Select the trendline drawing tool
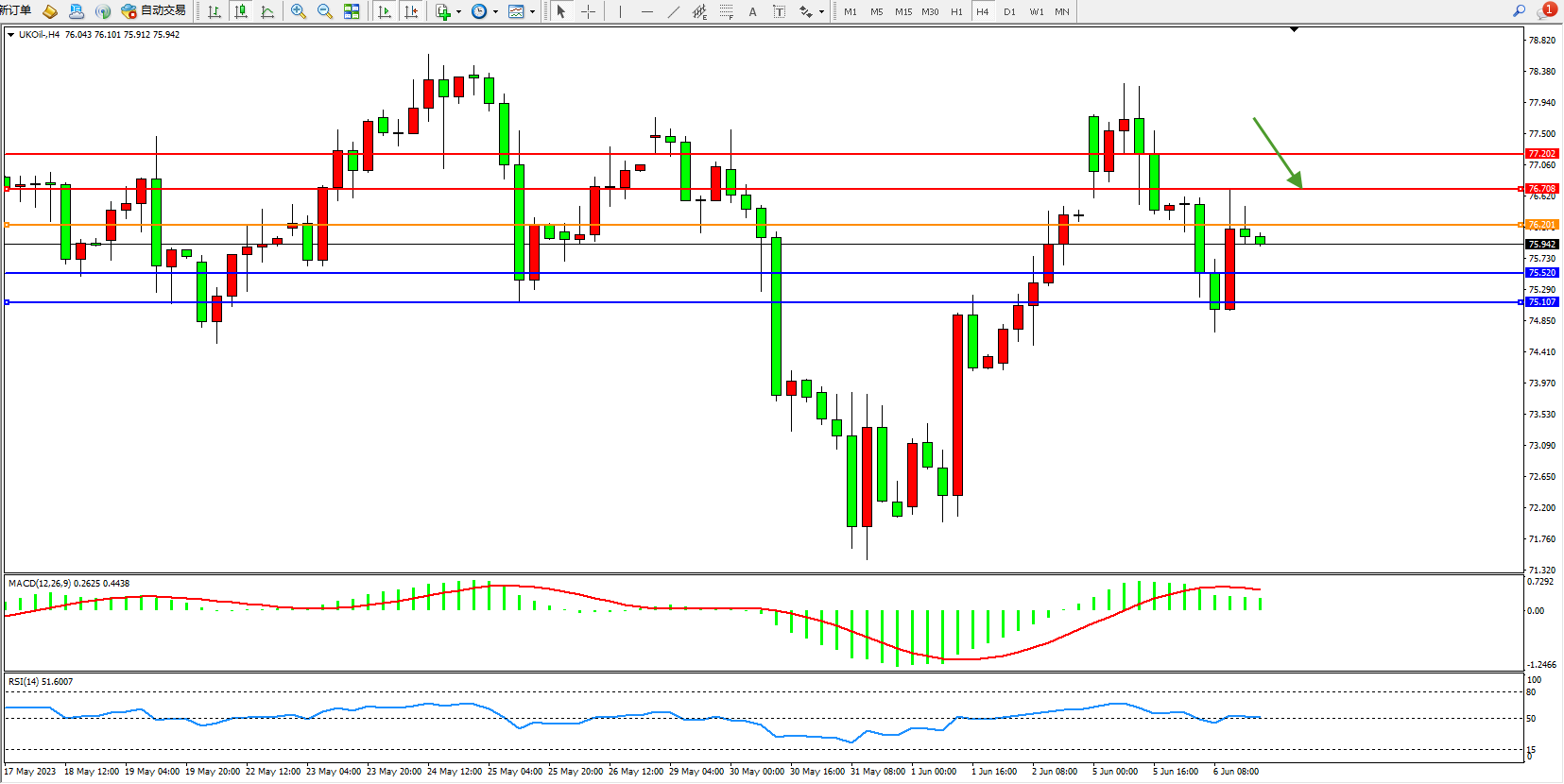Screen dimensions: 1564x784 673,11
